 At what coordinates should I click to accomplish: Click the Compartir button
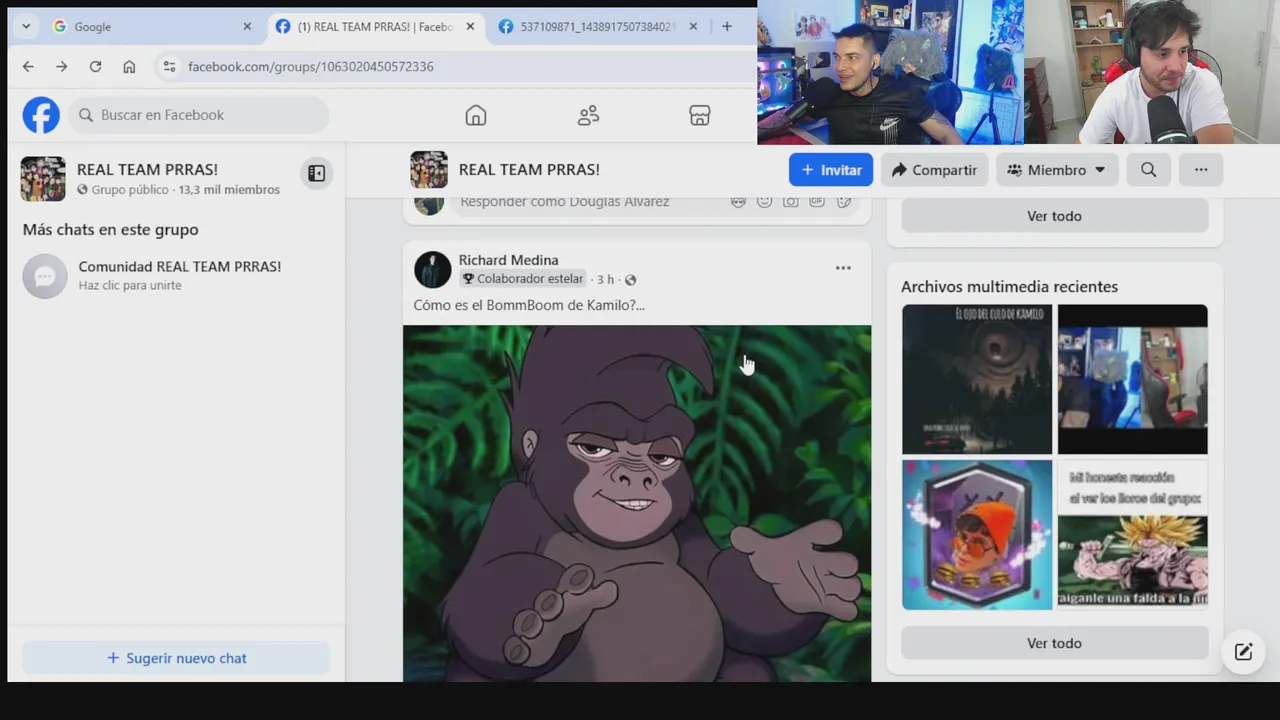[934, 170]
